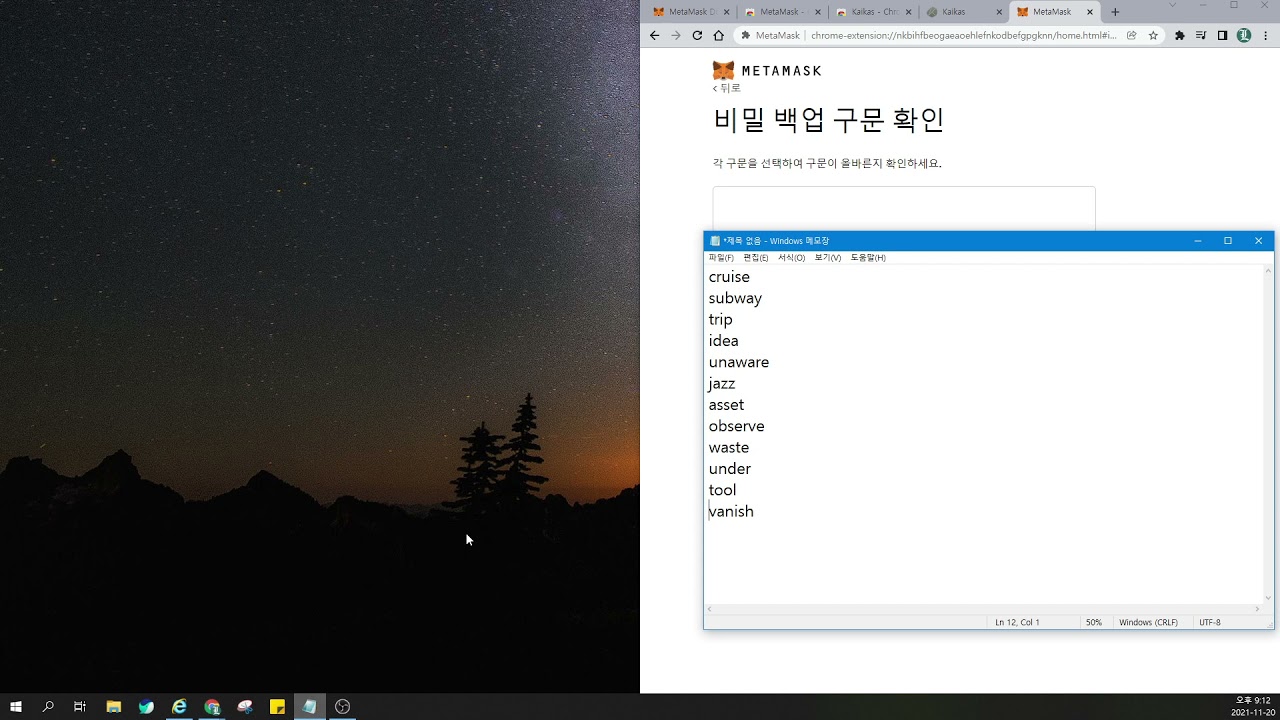Switch to the second MetaMask tab
1280x720 pixels.
(783, 12)
